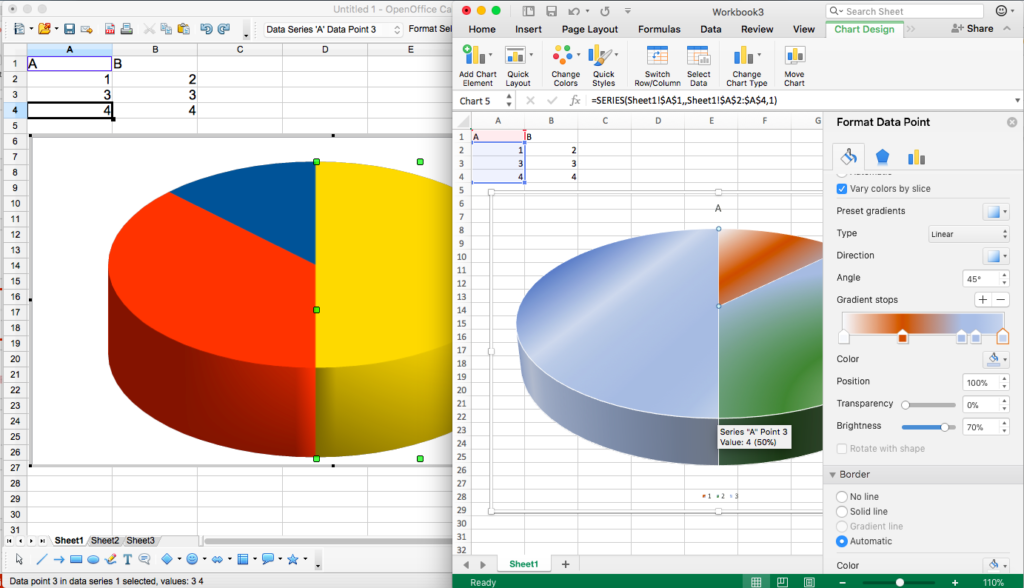This screenshot has width=1024, height=588.
Task: Uncheck Vary colors by slice
Action: pyautogui.click(x=842, y=188)
